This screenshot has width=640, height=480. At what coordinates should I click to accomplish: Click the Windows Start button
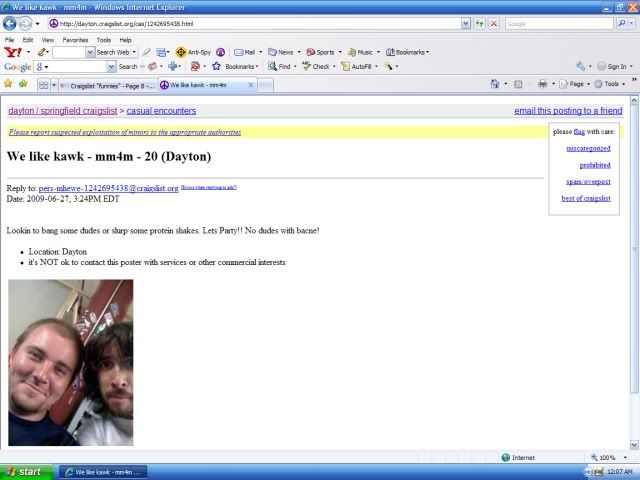click(x=24, y=471)
